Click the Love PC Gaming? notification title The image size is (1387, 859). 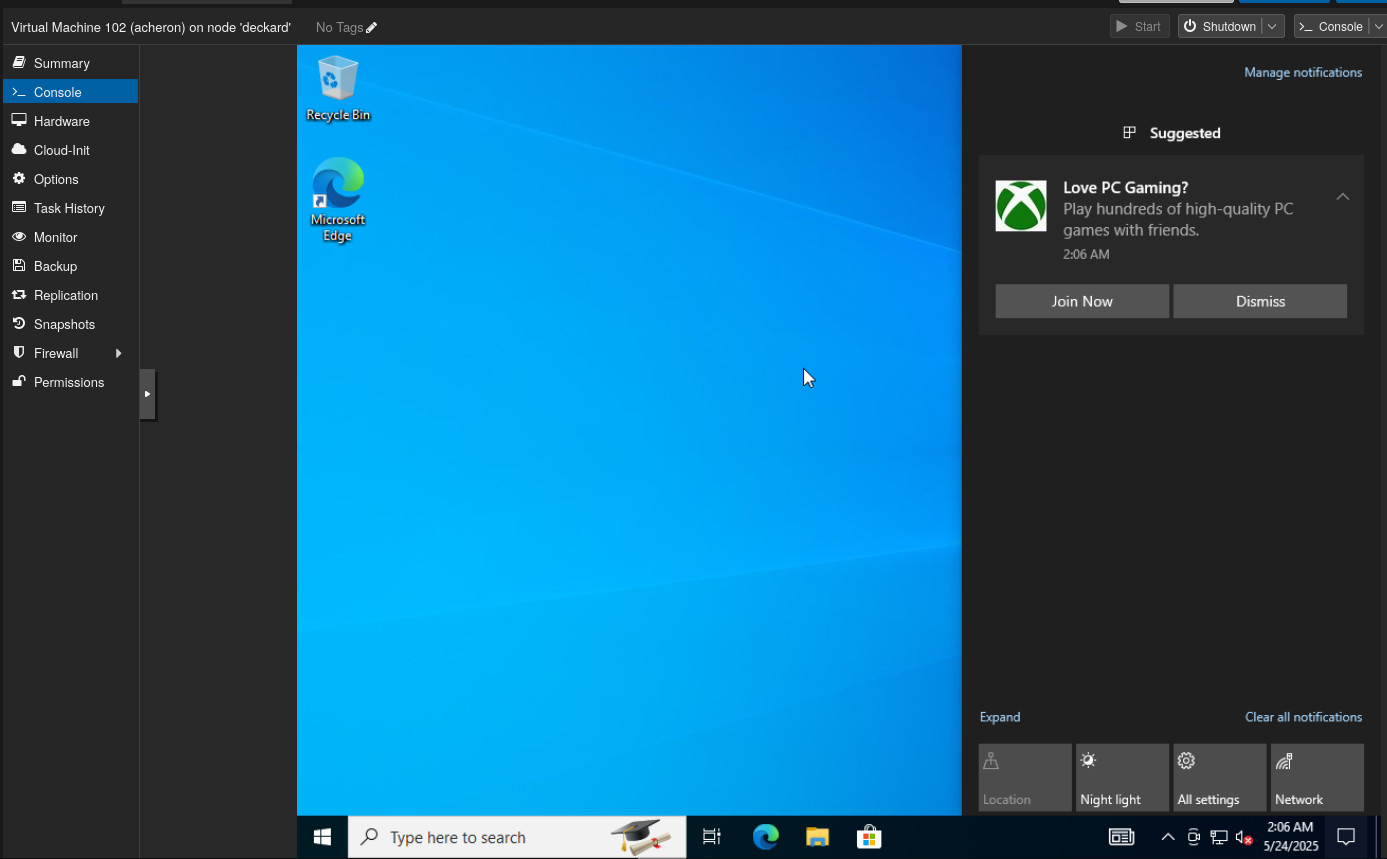pos(1125,187)
